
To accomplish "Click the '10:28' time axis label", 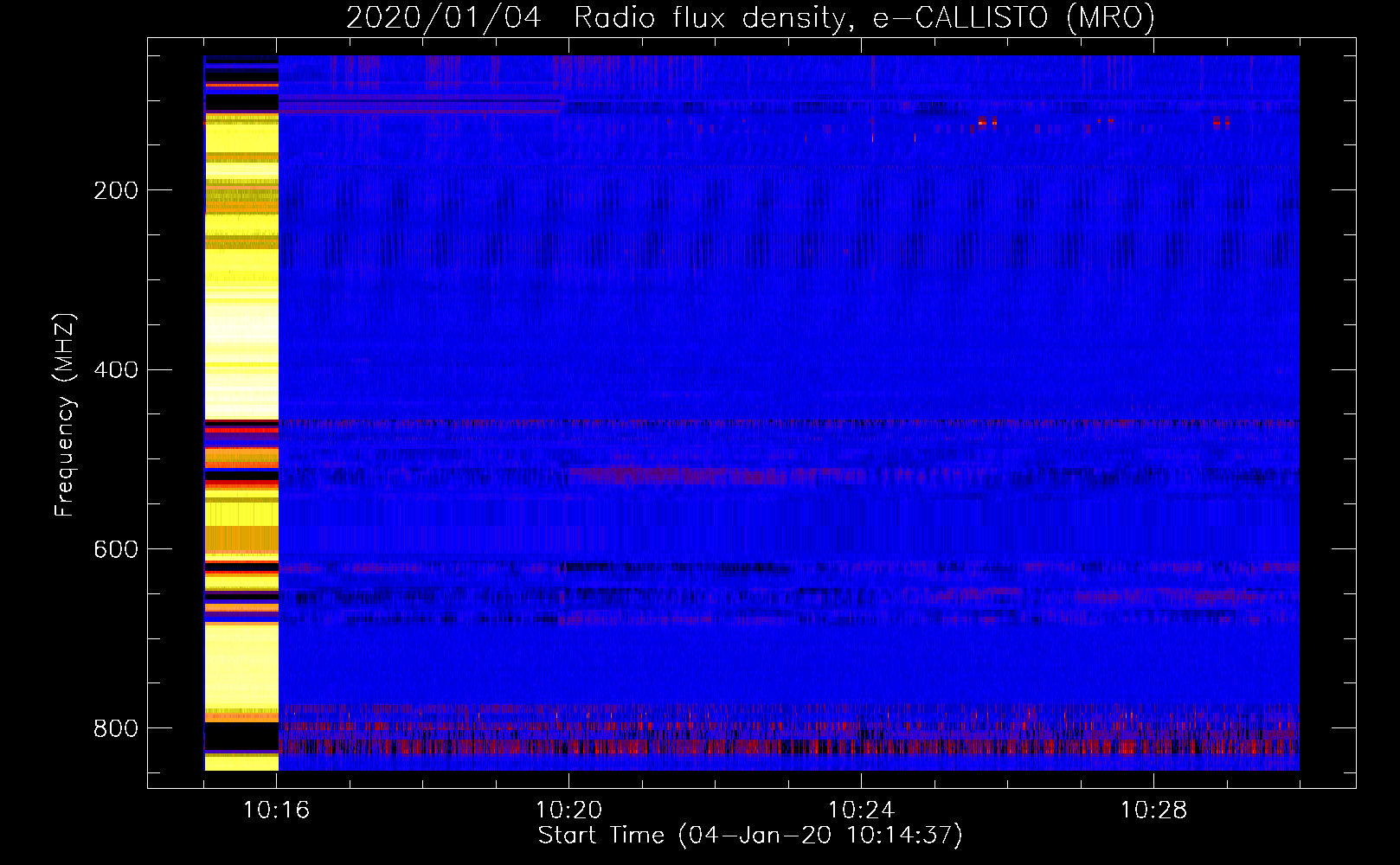I will (1153, 811).
